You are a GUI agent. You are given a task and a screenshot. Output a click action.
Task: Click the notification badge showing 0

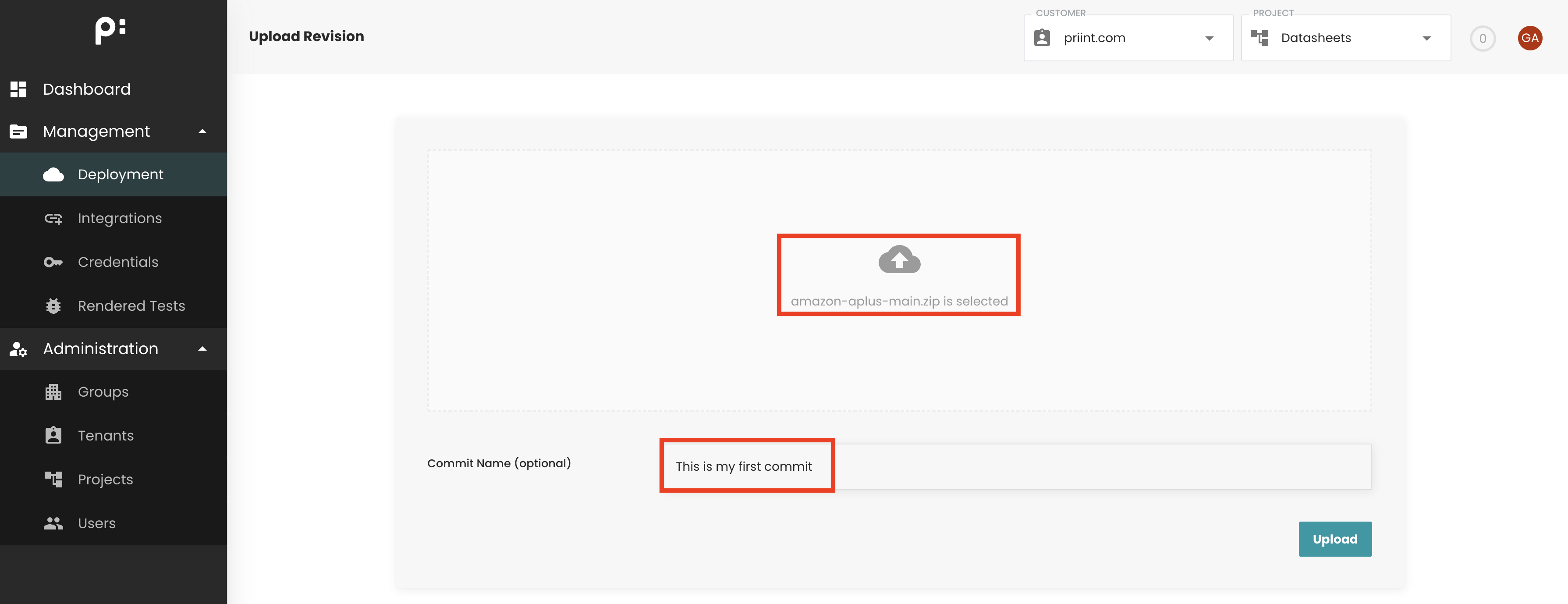tap(1483, 38)
